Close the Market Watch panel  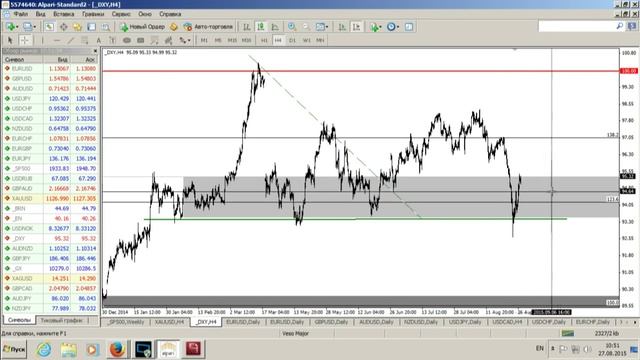pyautogui.click(x=95, y=51)
